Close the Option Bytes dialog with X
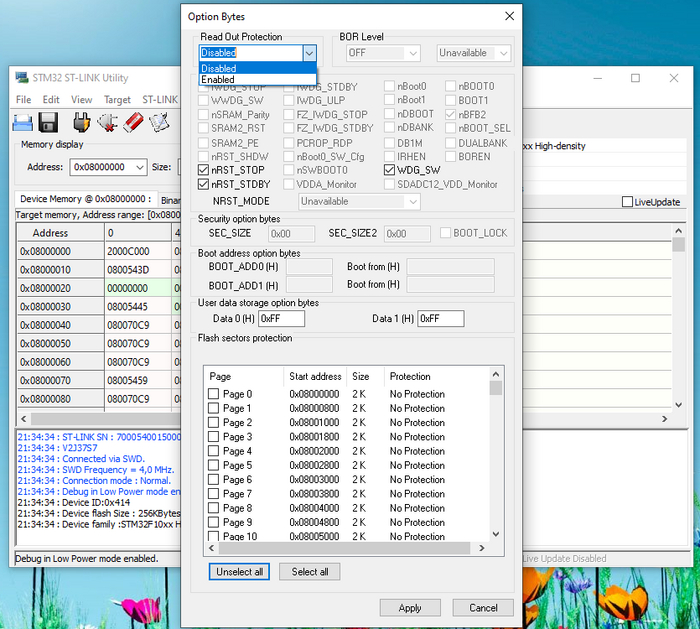 tap(509, 16)
